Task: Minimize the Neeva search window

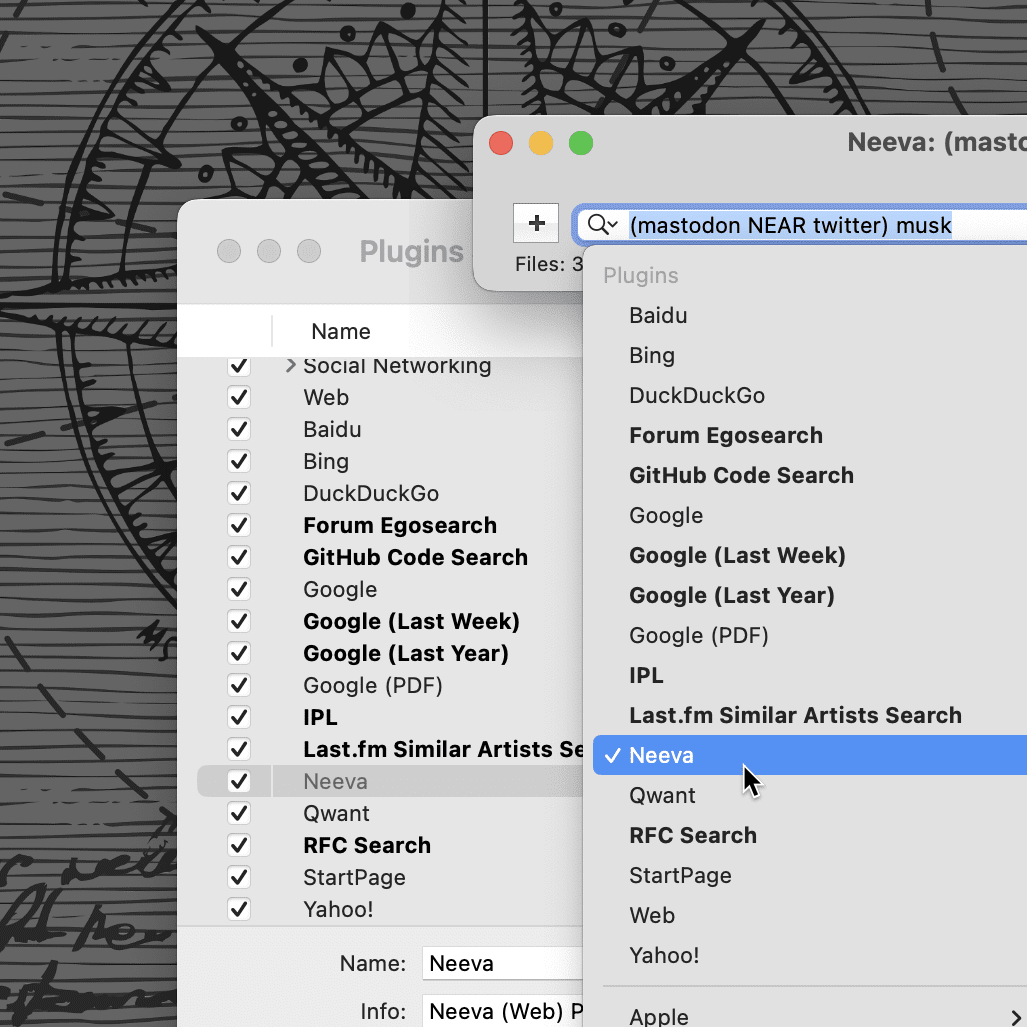Action: 541,143
